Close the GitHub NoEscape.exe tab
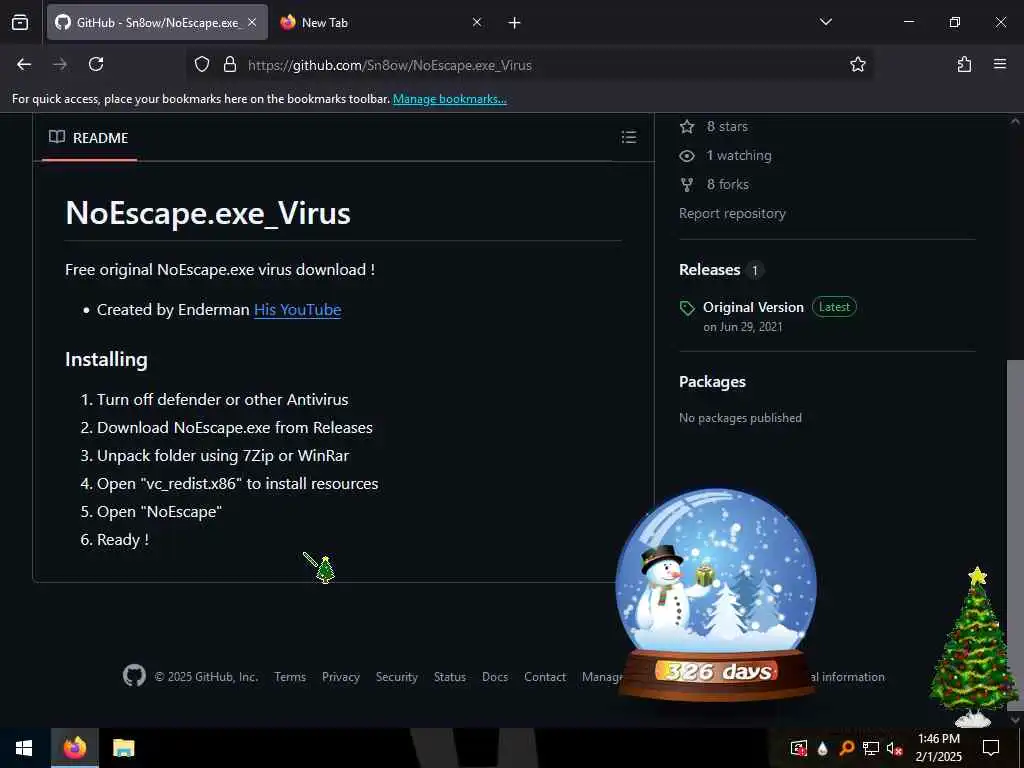 (252, 22)
